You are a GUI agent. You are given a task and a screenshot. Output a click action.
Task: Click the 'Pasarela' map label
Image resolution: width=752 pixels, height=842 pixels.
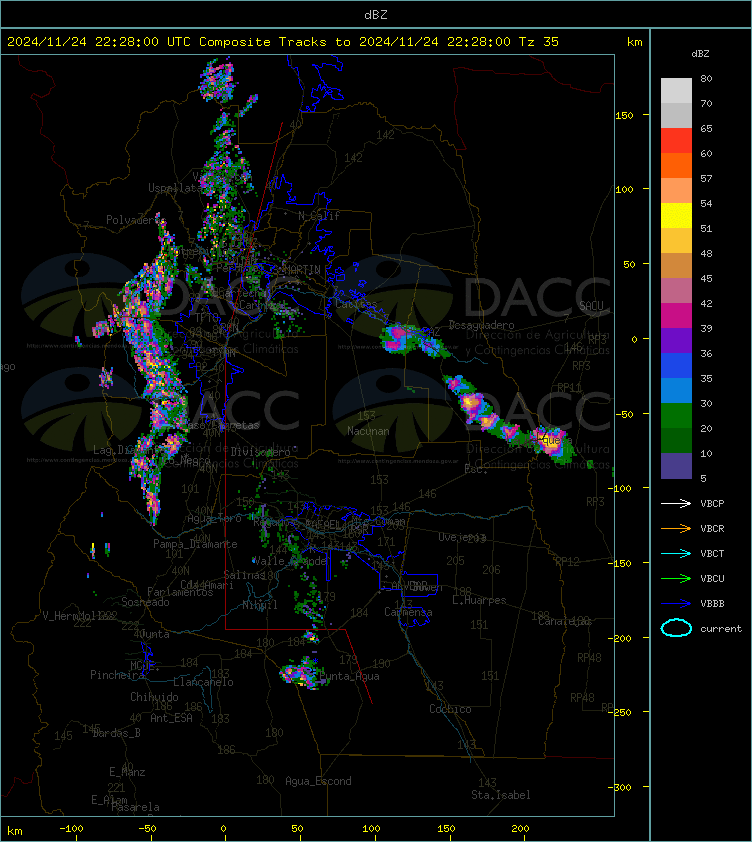point(135,807)
